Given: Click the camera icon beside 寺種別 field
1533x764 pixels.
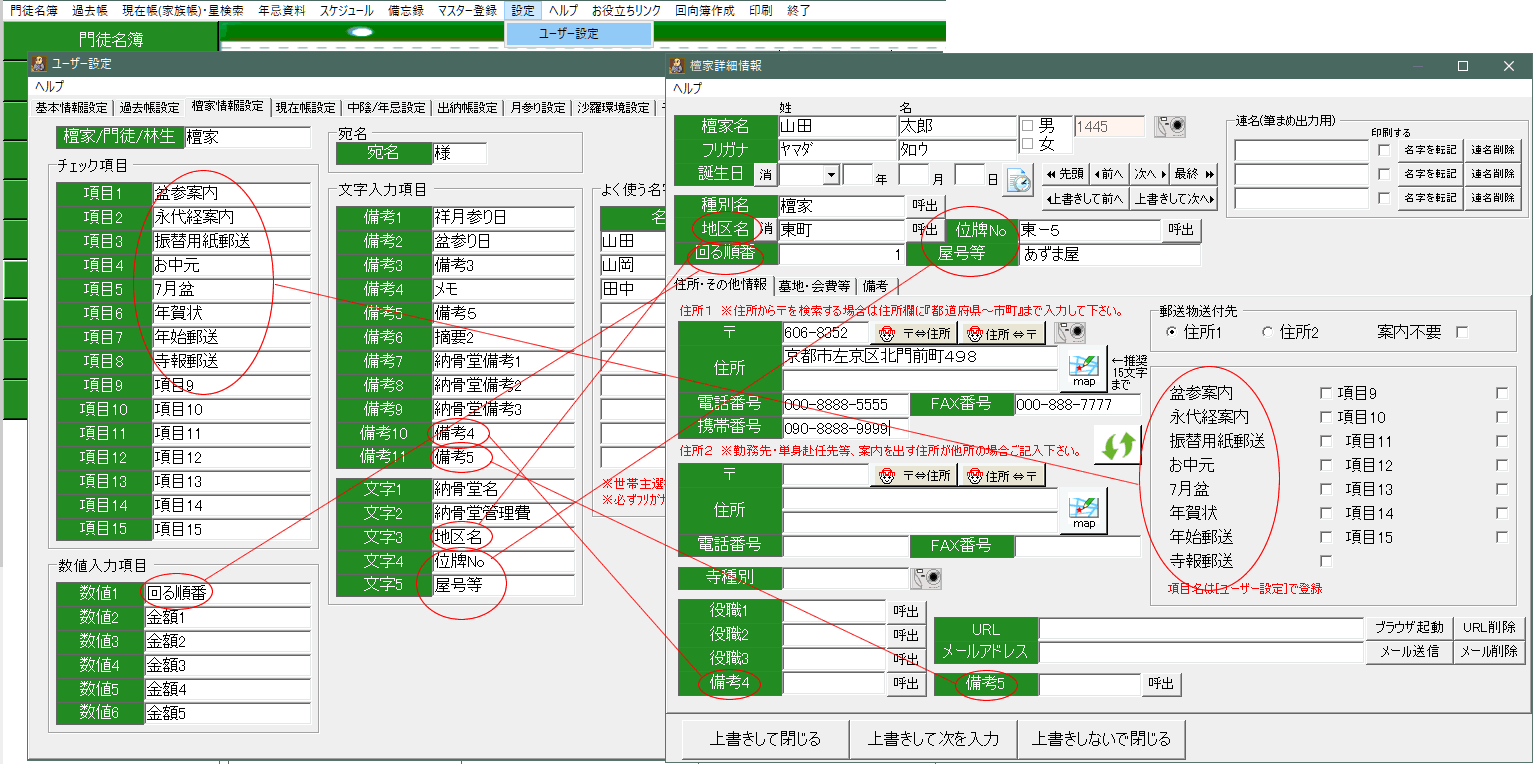Looking at the screenshot, I should [x=925, y=578].
